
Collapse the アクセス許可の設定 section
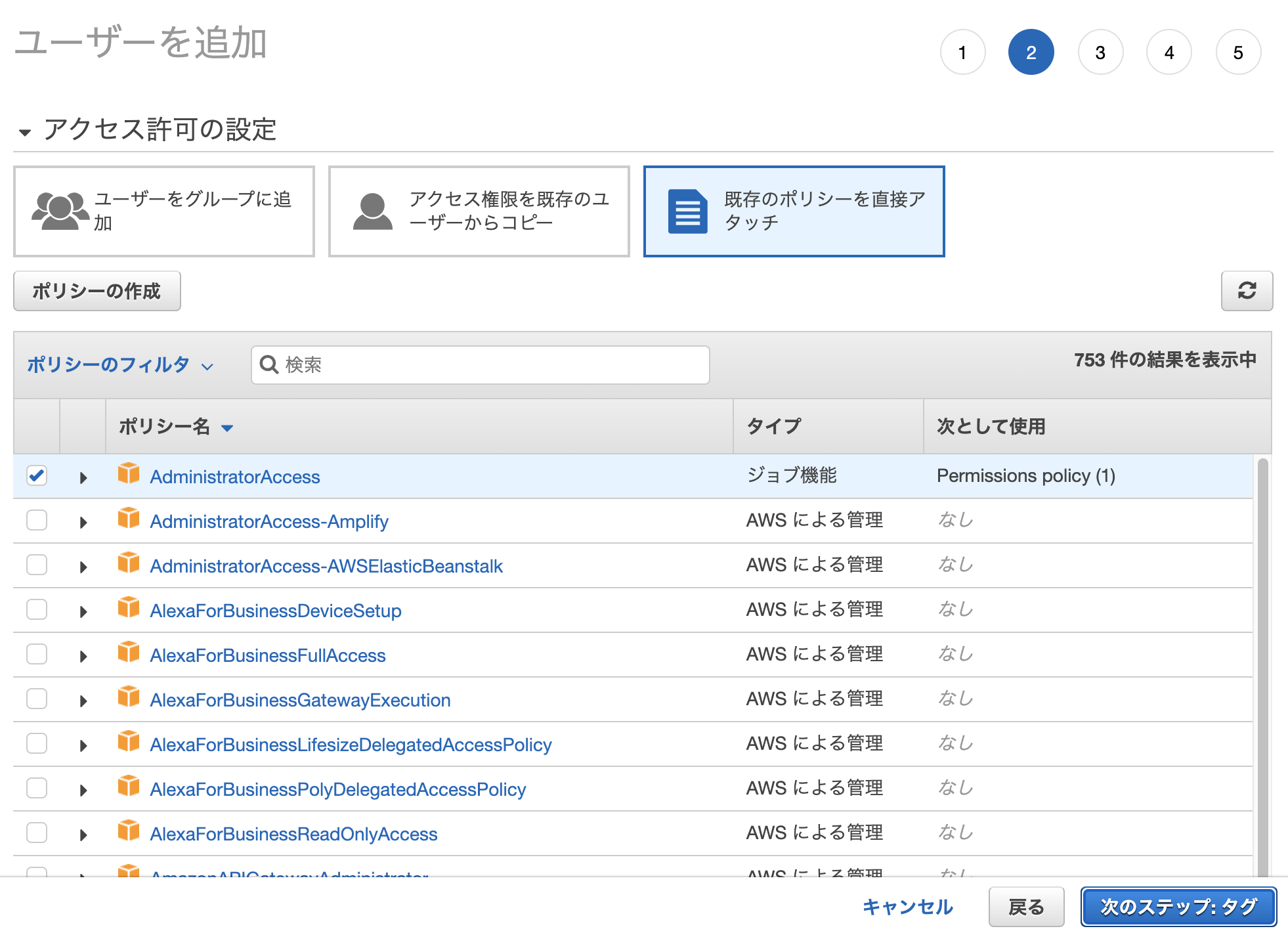click(x=25, y=132)
